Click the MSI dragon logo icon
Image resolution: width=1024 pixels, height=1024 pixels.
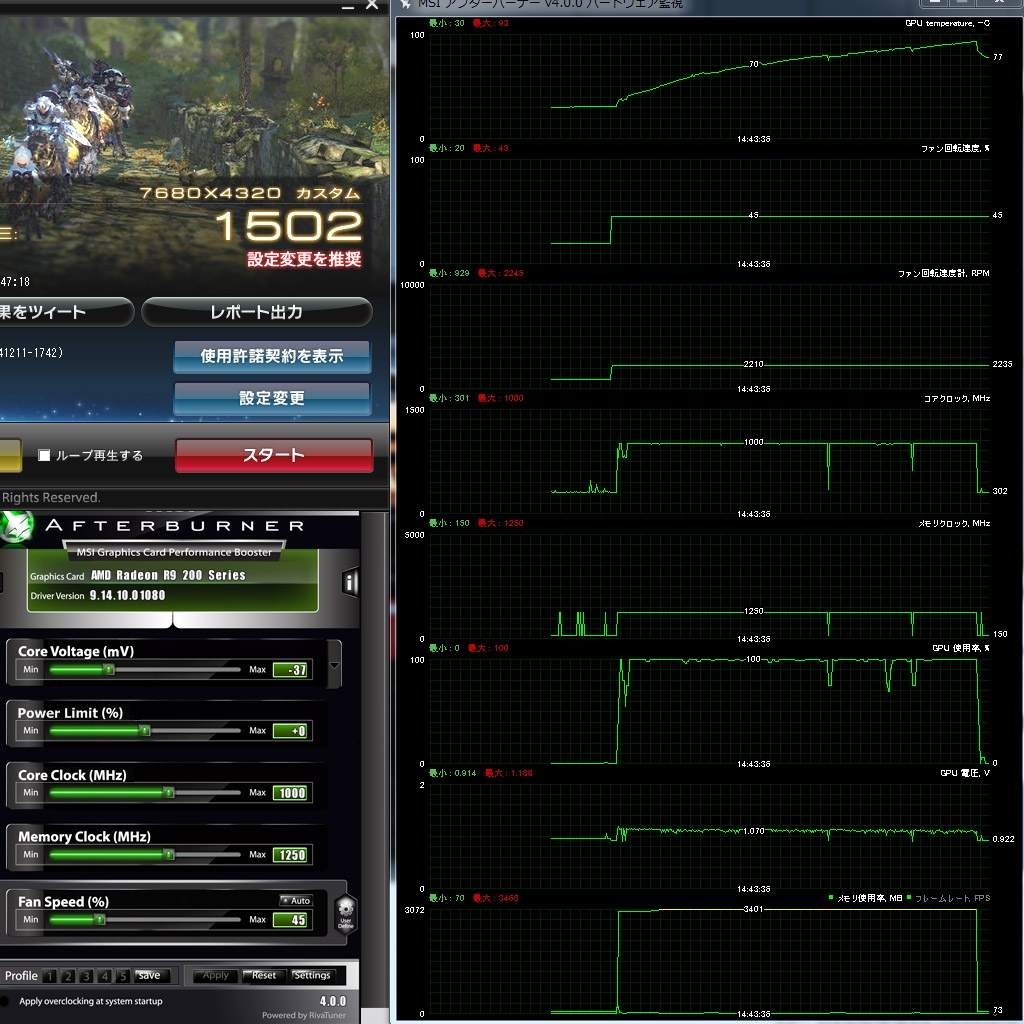point(16,527)
